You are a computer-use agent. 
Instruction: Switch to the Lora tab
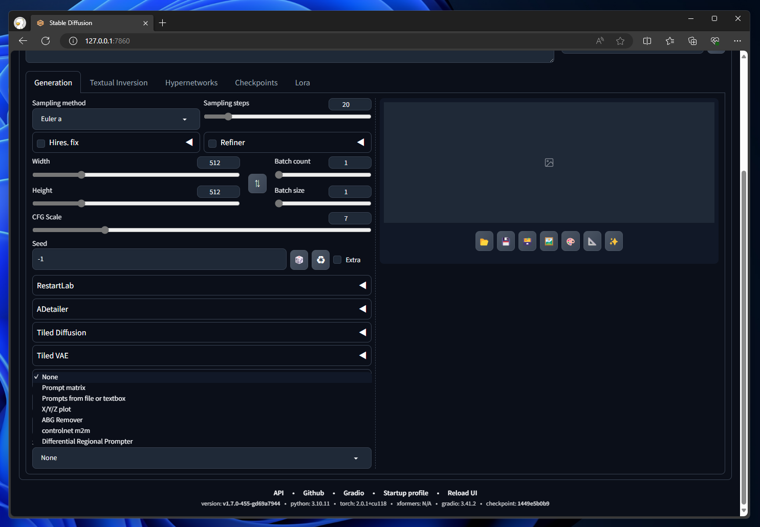click(x=302, y=82)
